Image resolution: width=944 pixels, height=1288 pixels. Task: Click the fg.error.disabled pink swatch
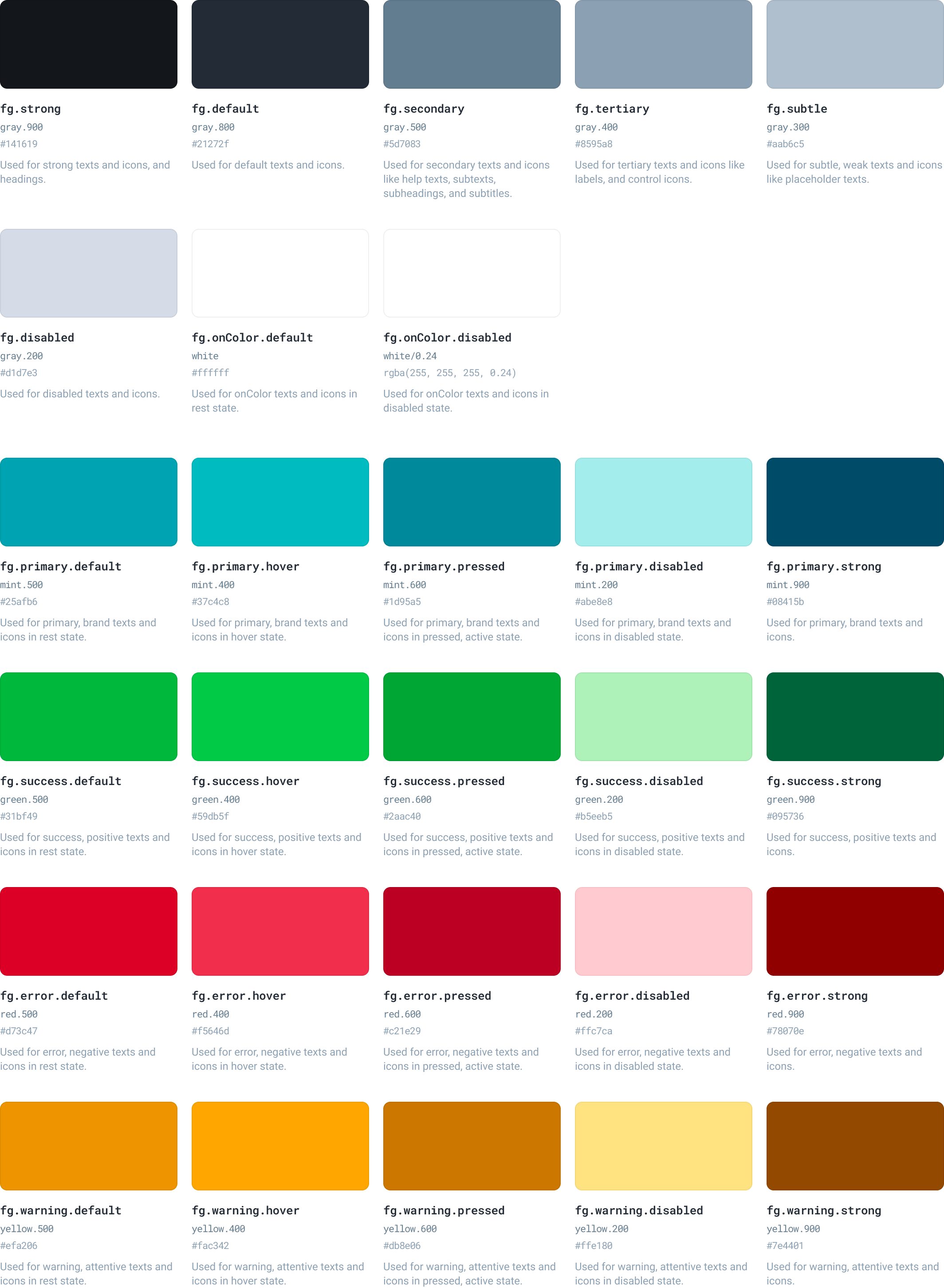point(663,931)
